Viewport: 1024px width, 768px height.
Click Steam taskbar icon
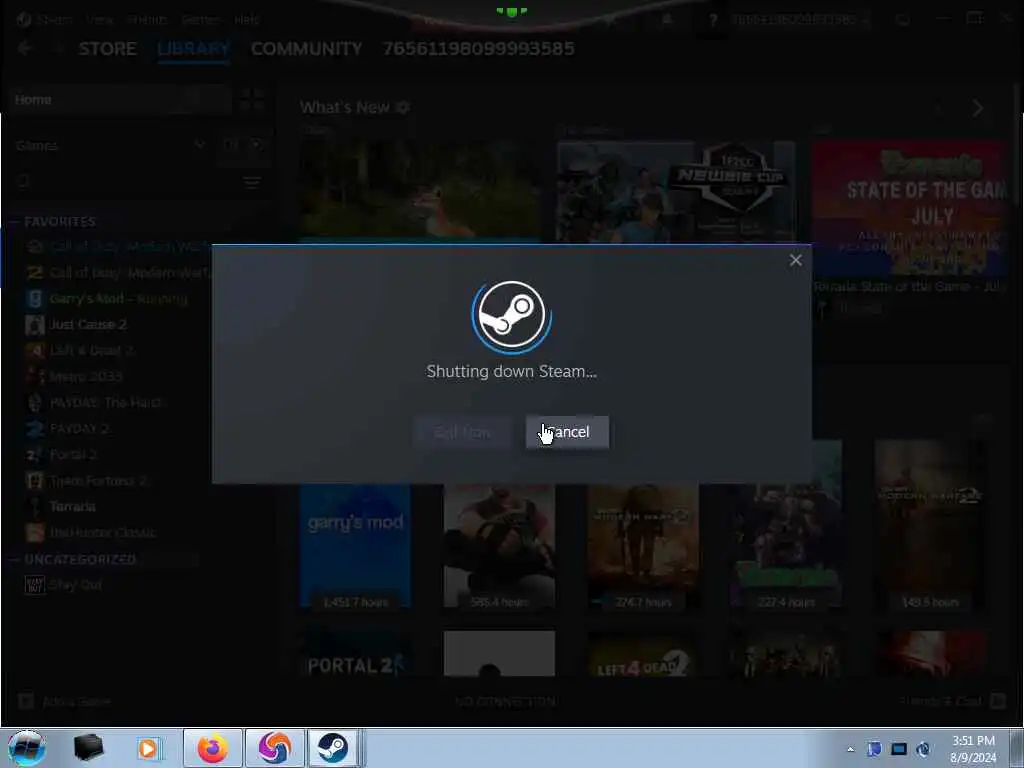tap(333, 748)
